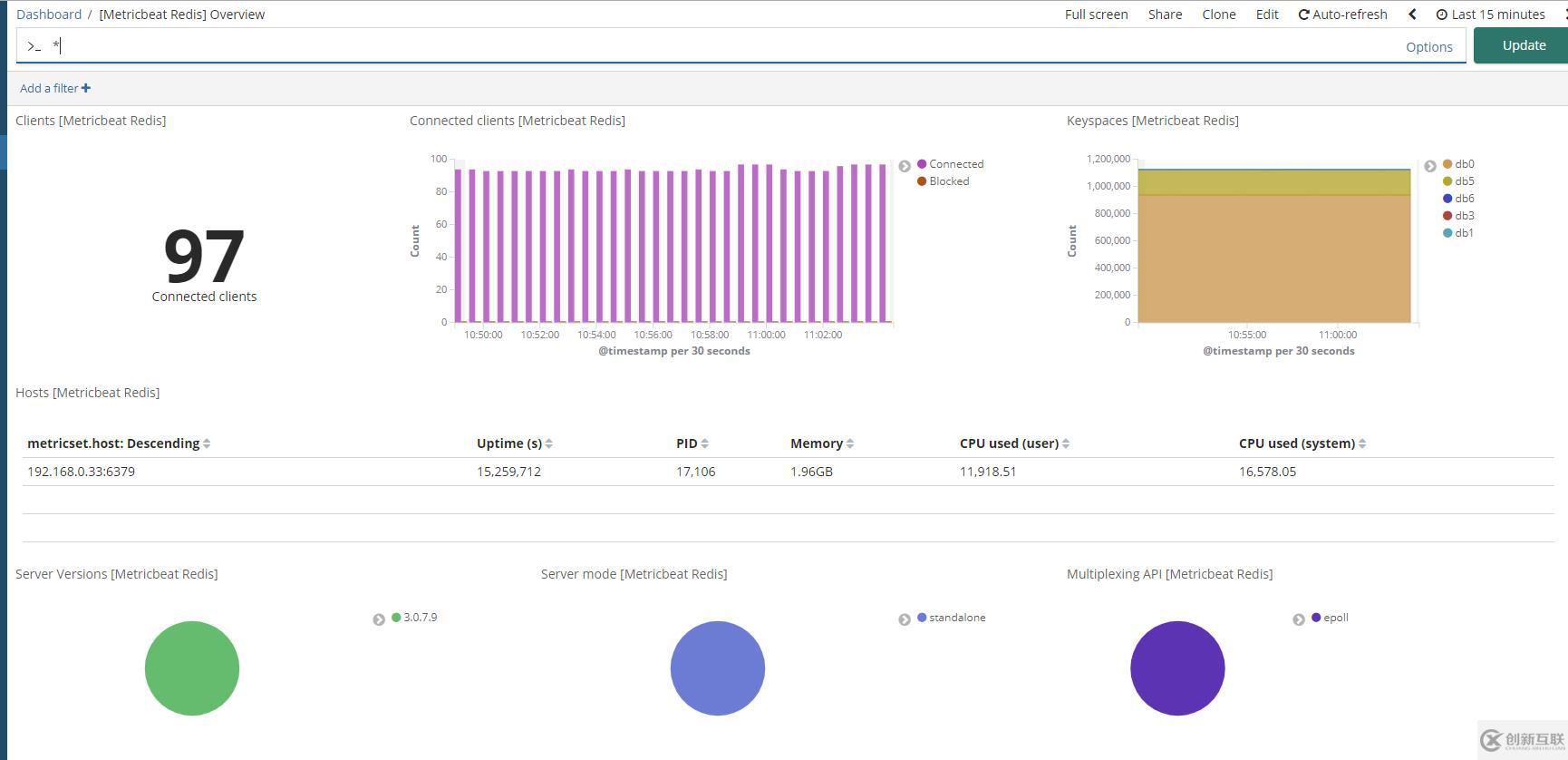Open Auto-refresh settings

pyautogui.click(x=1342, y=15)
